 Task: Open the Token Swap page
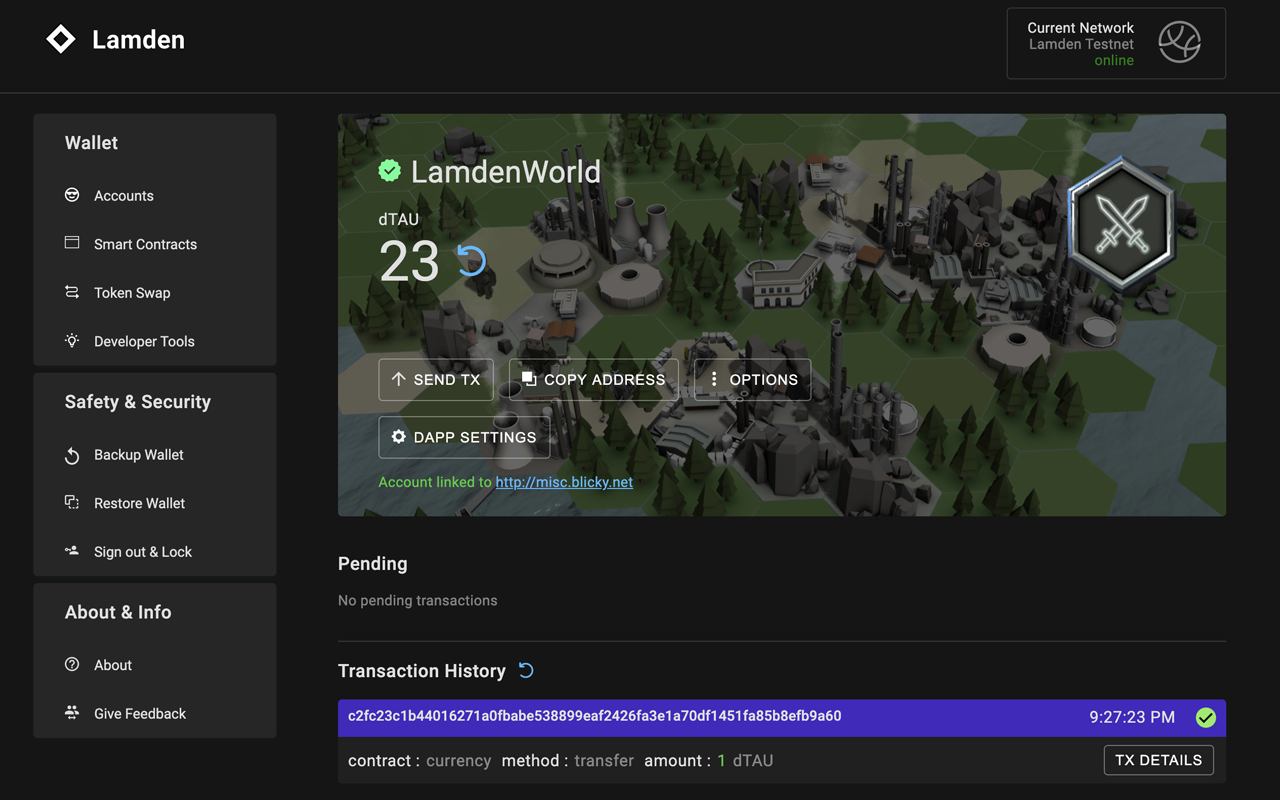131,292
